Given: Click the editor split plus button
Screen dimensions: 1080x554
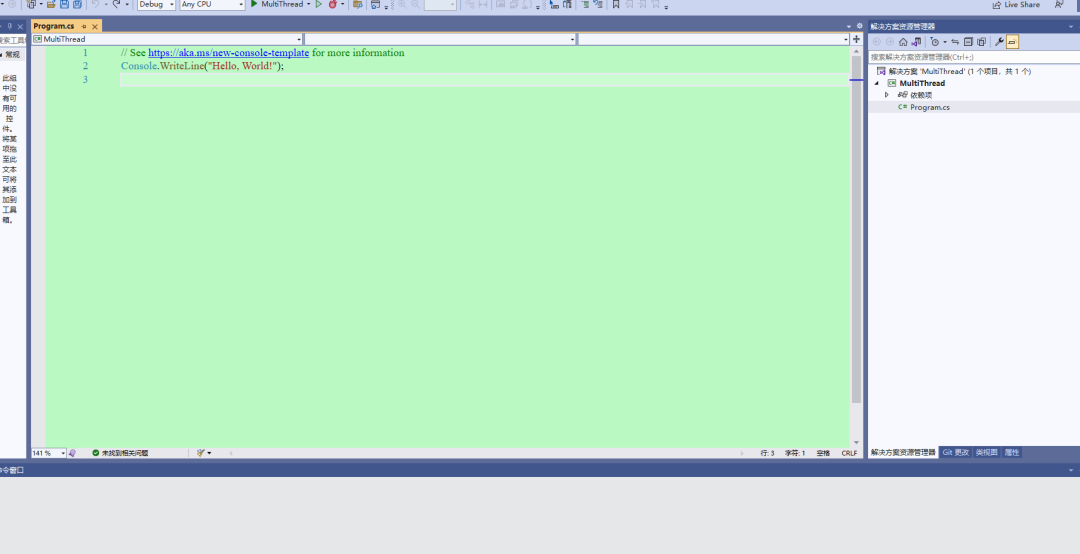Looking at the screenshot, I should tap(856, 39).
